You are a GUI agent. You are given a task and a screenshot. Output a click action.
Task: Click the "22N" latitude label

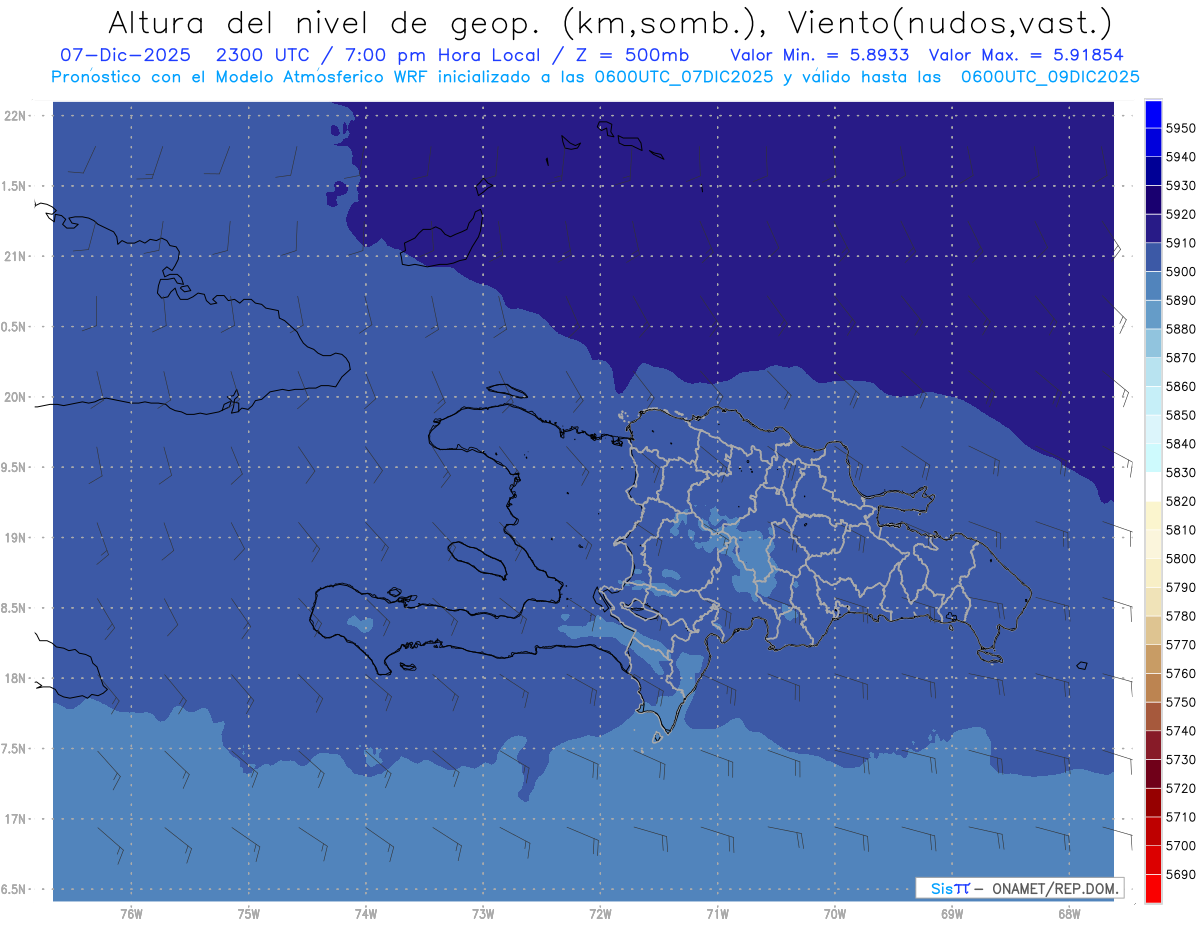click(15, 116)
